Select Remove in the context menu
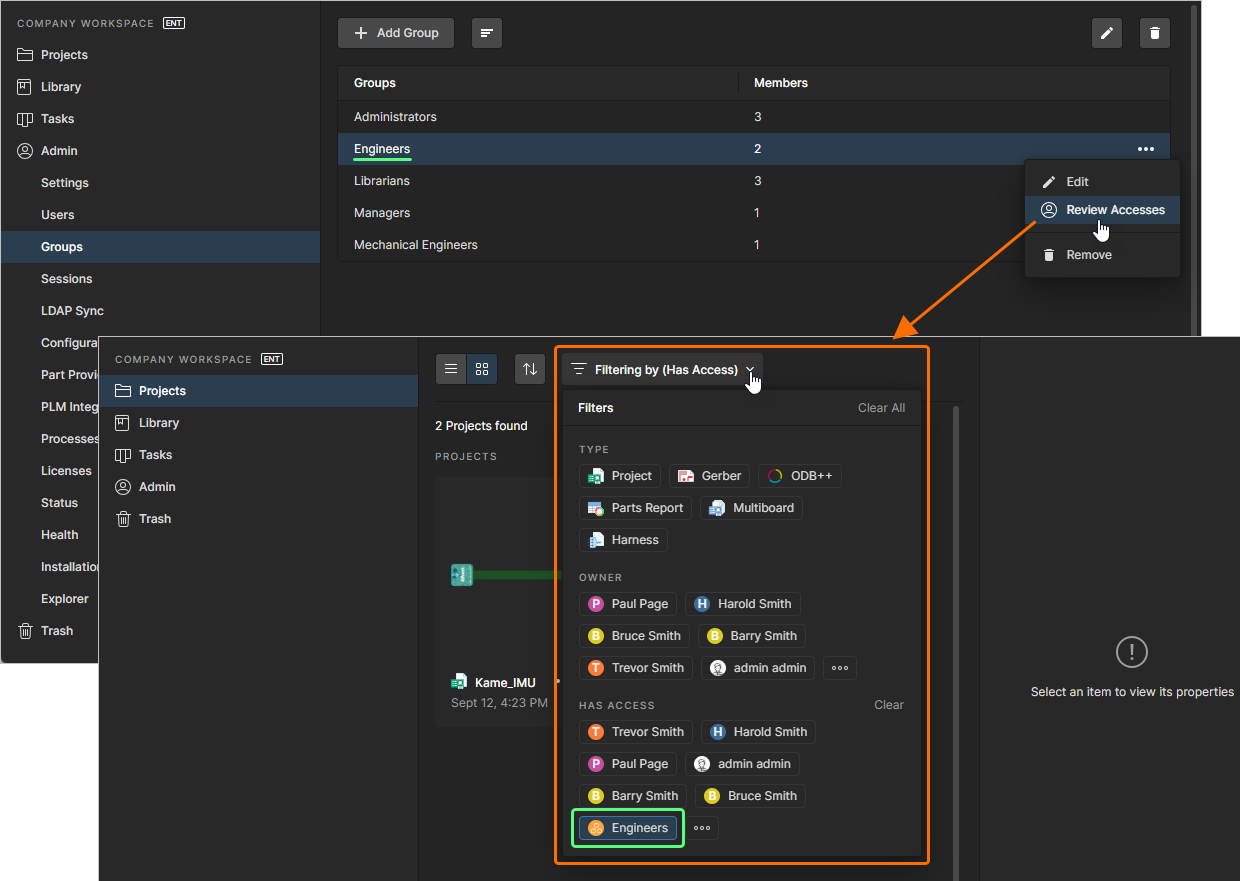 tap(1102, 255)
